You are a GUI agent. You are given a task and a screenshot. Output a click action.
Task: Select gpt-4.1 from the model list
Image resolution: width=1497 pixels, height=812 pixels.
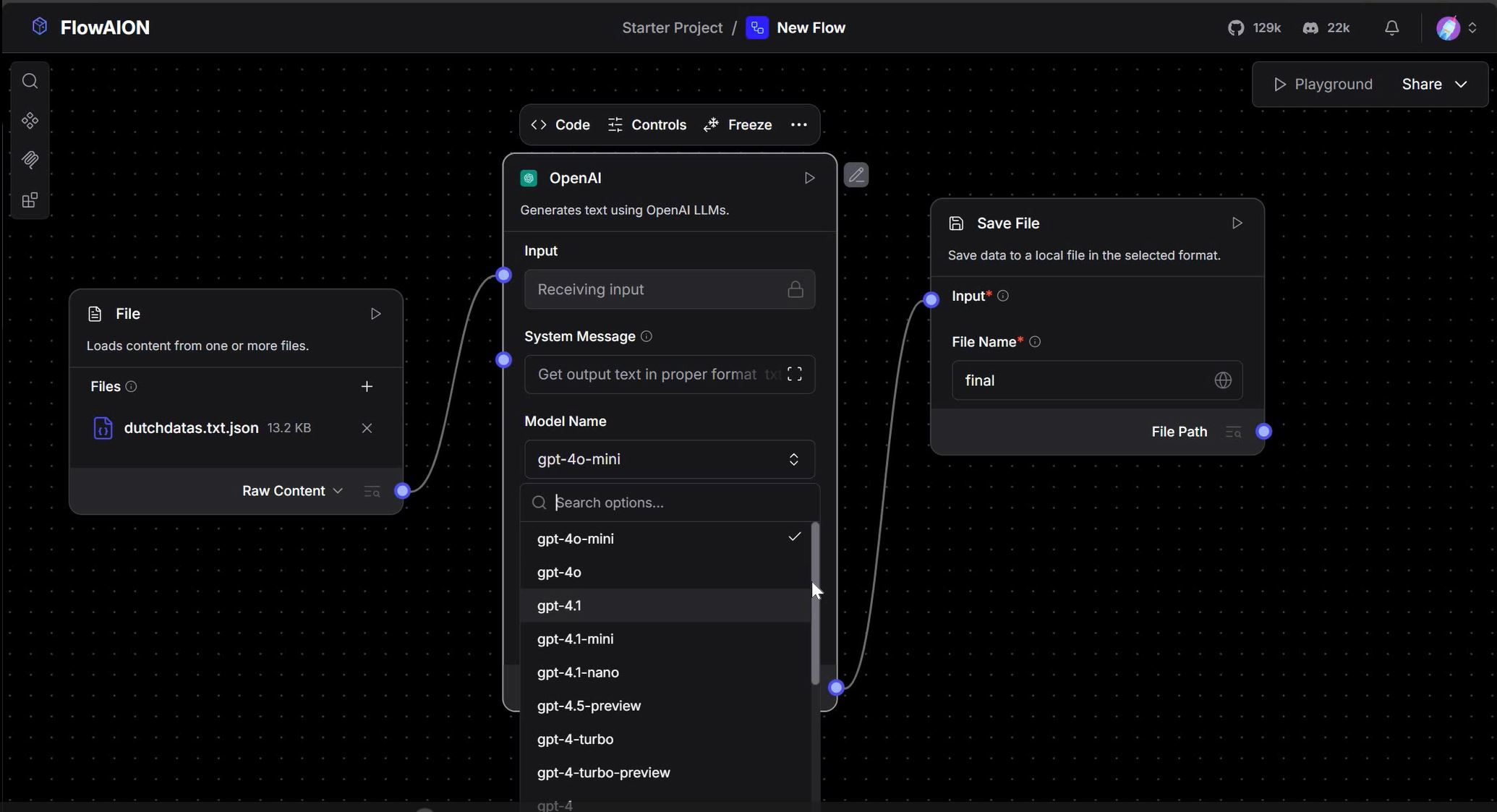pyautogui.click(x=665, y=606)
